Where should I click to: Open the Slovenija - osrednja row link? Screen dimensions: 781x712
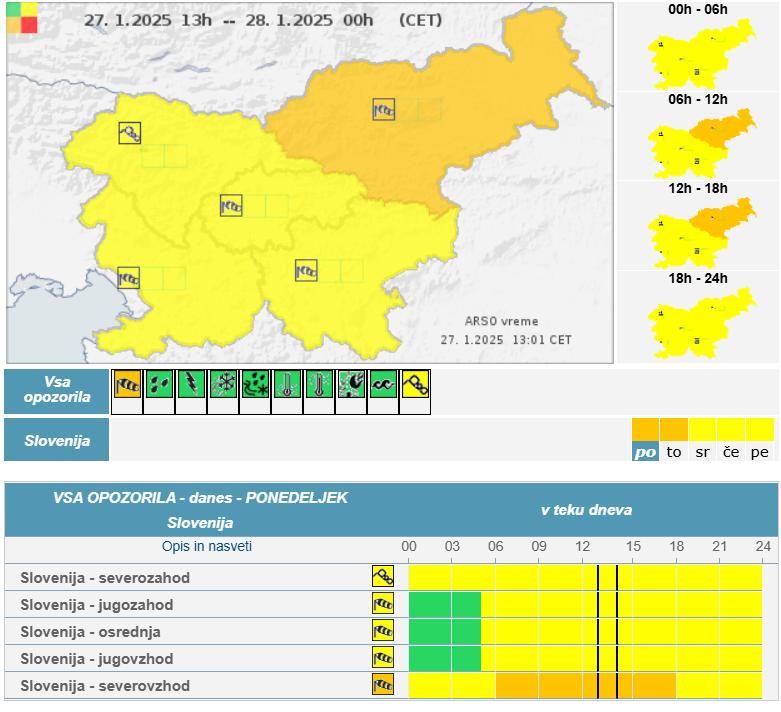(x=90, y=632)
